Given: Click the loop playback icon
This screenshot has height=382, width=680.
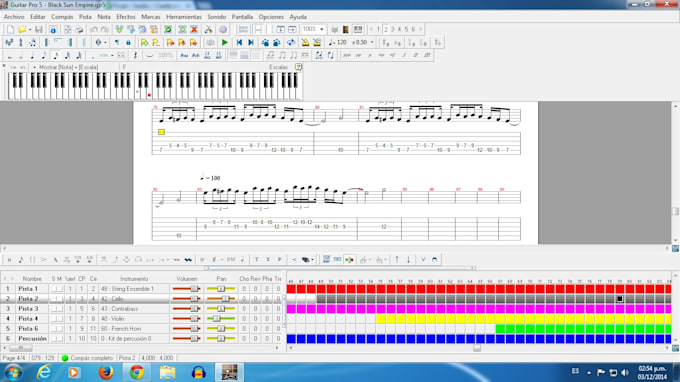Looking at the screenshot, I should point(291,42).
